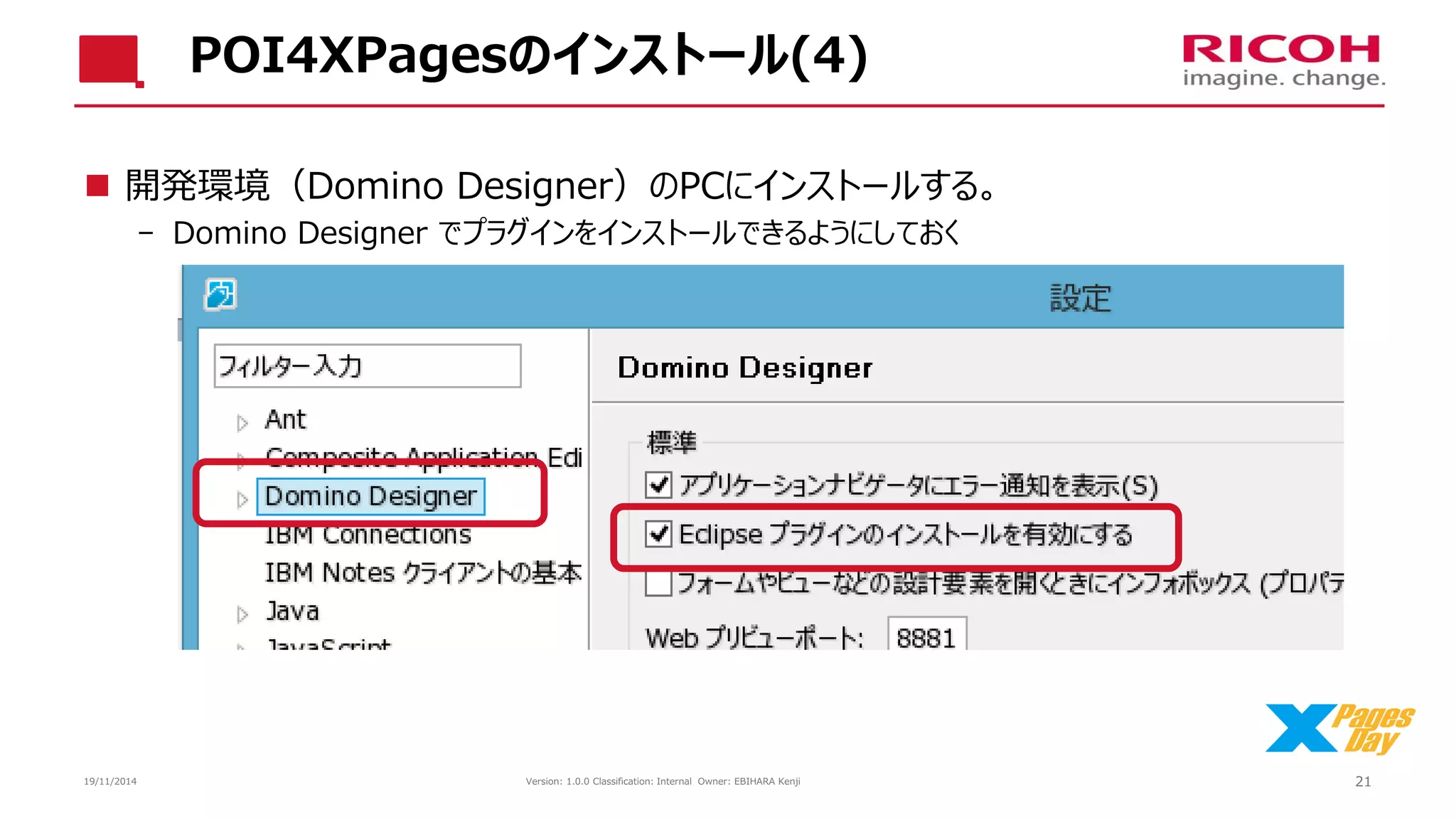Enable フォームやビュー info box checkbox
The height and width of the screenshot is (819, 1456).
(x=659, y=584)
